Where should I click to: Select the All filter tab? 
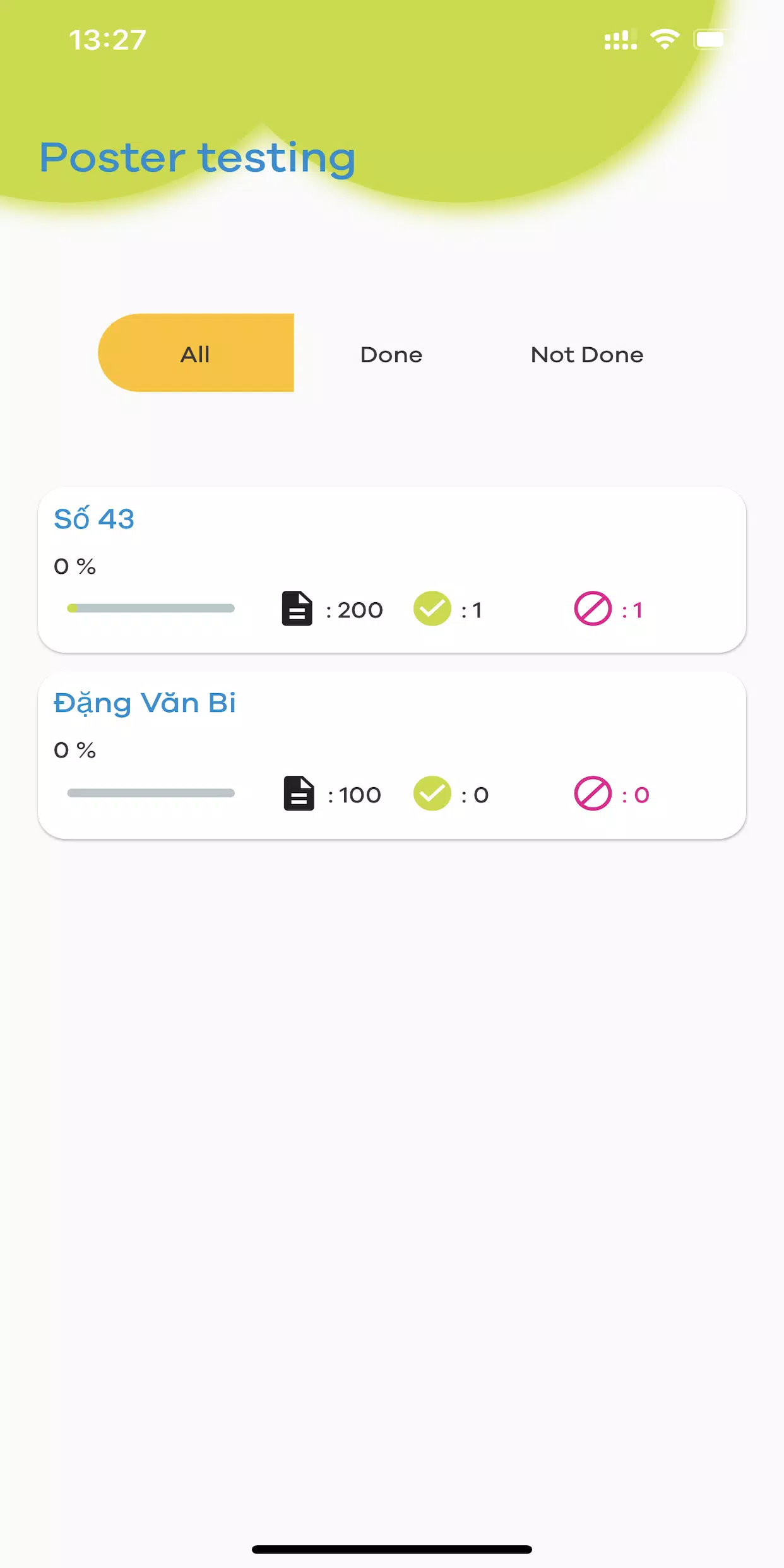coord(196,353)
